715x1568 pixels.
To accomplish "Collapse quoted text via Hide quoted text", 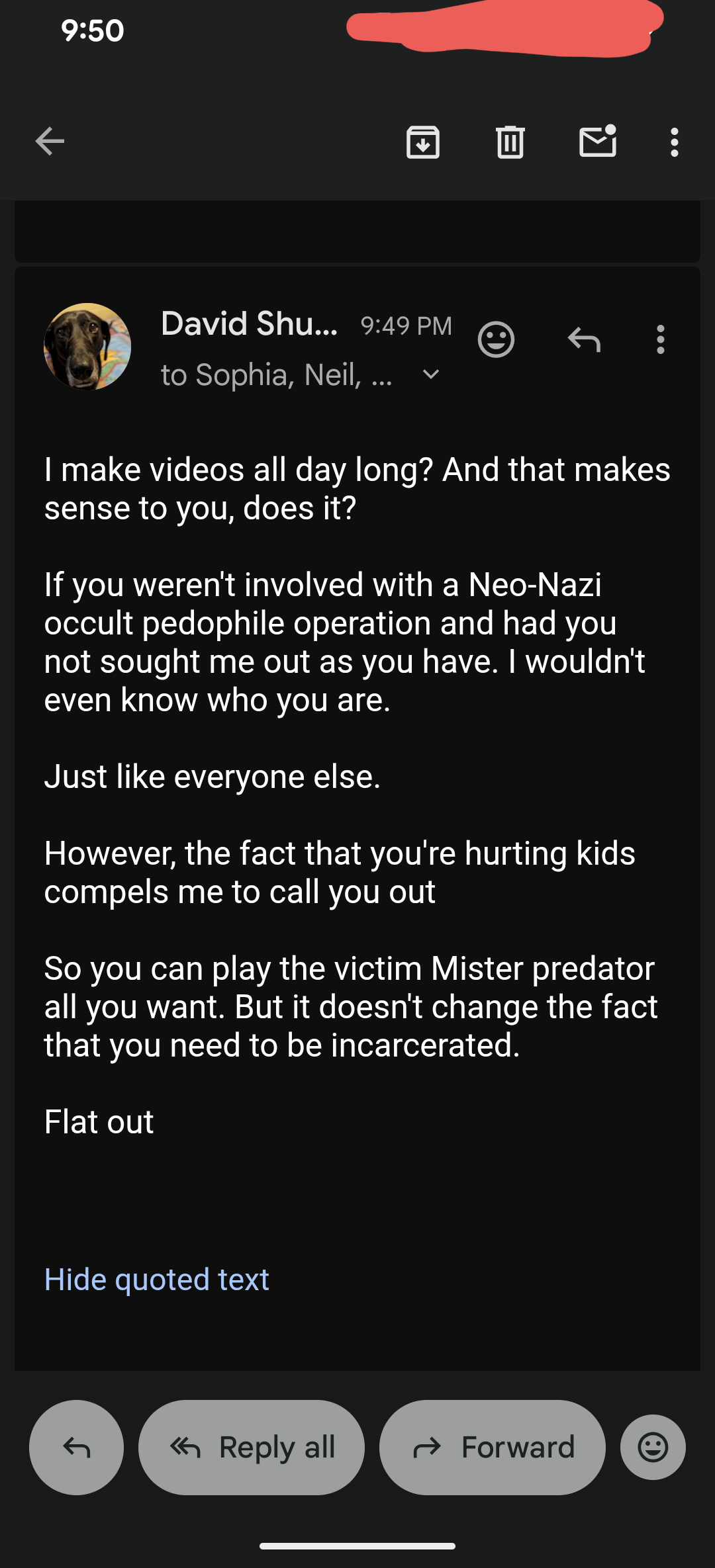I will tap(157, 1280).
